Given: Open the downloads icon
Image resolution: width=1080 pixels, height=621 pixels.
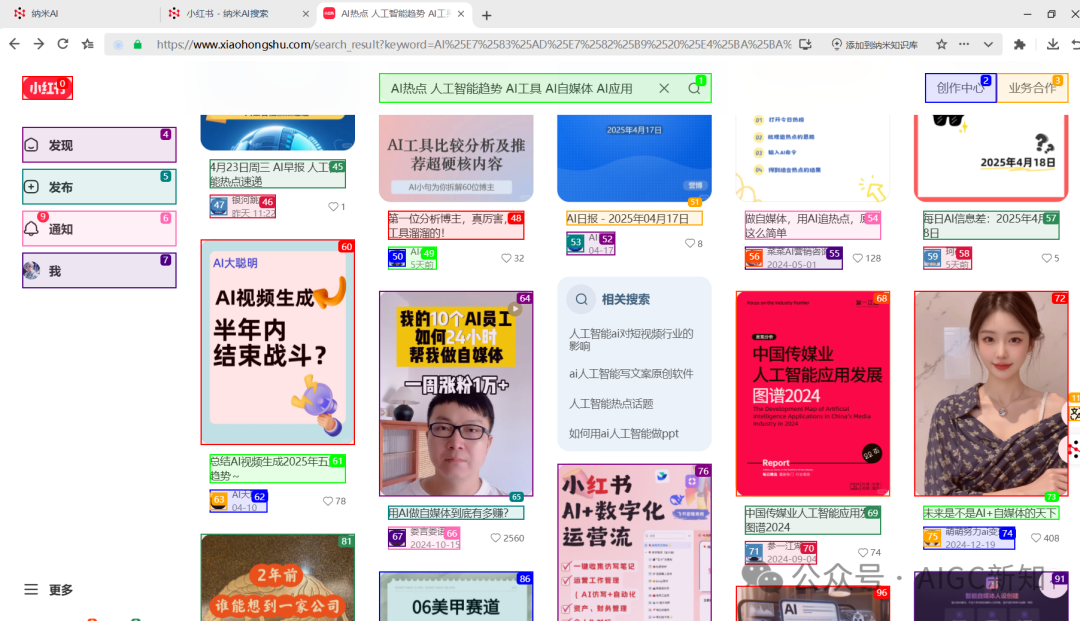Looking at the screenshot, I should 1052,44.
